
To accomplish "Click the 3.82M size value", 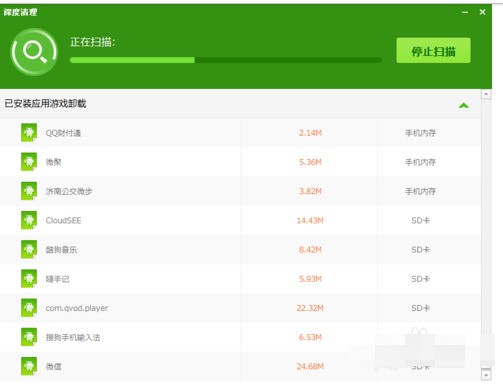I will click(310, 191).
